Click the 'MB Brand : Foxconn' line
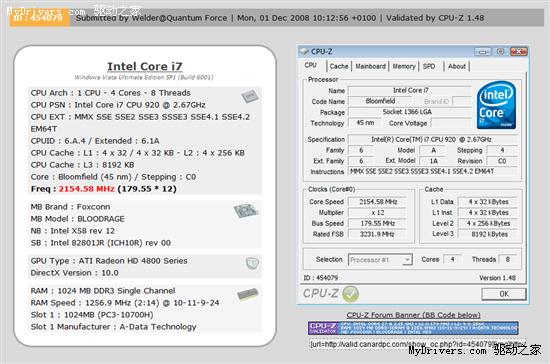Image resolution: width=550 pixels, height=364 pixels. (70, 207)
